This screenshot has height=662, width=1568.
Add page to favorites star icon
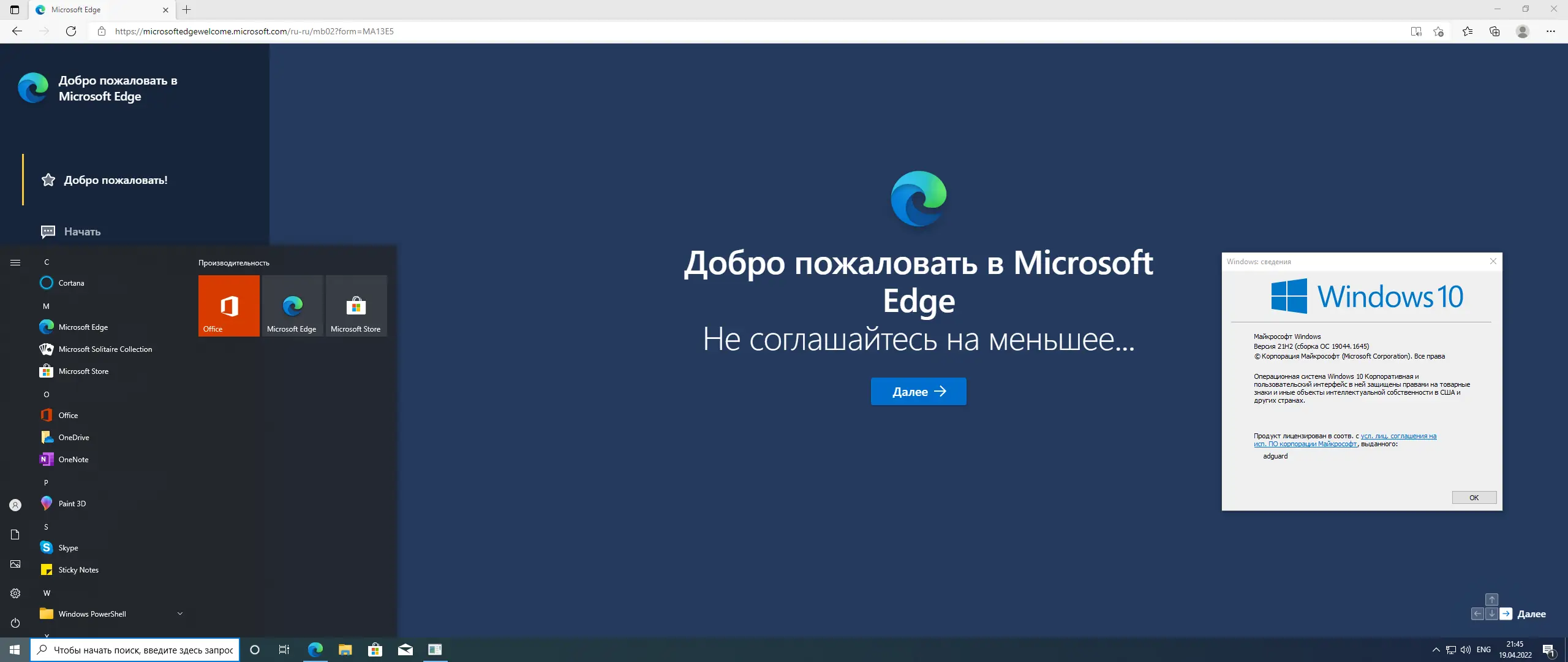pyautogui.click(x=1439, y=31)
